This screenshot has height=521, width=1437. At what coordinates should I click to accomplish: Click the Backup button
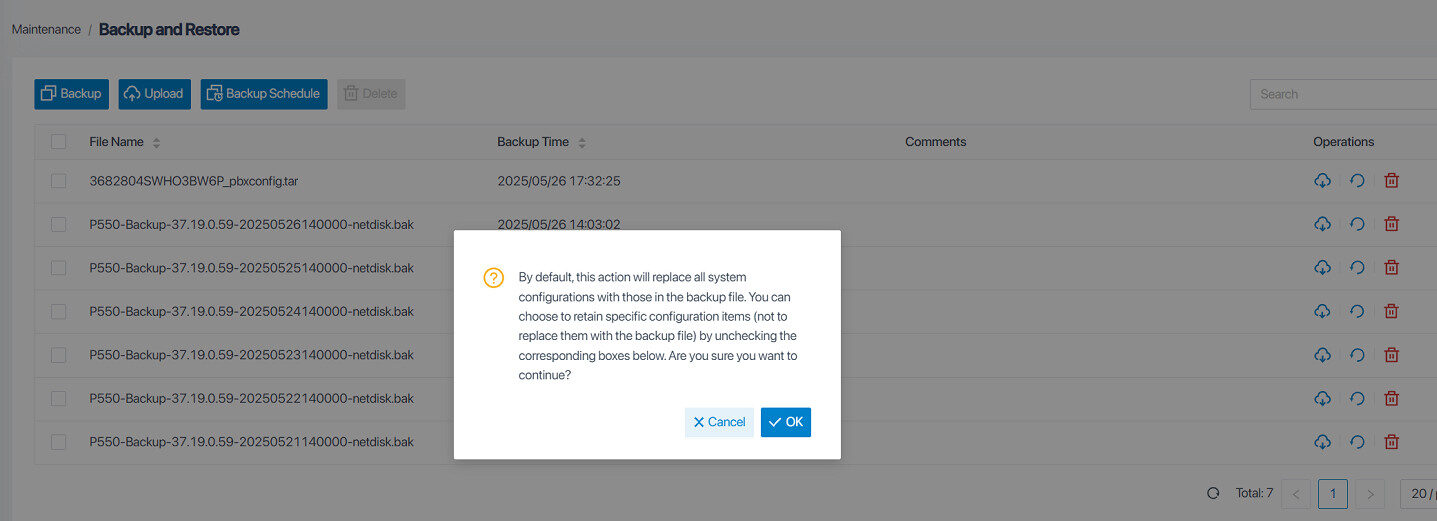coord(71,94)
